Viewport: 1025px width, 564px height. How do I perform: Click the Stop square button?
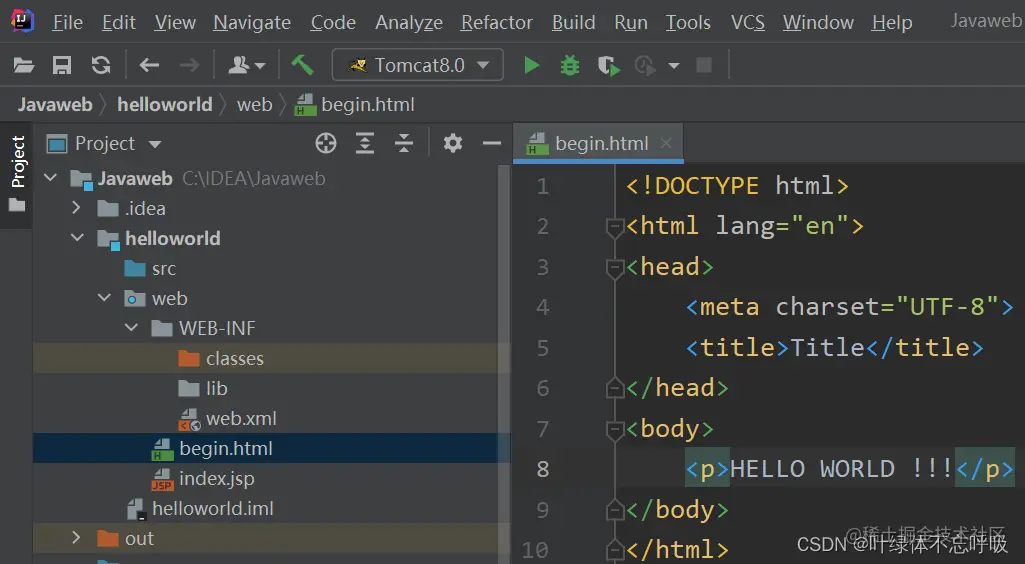704,65
